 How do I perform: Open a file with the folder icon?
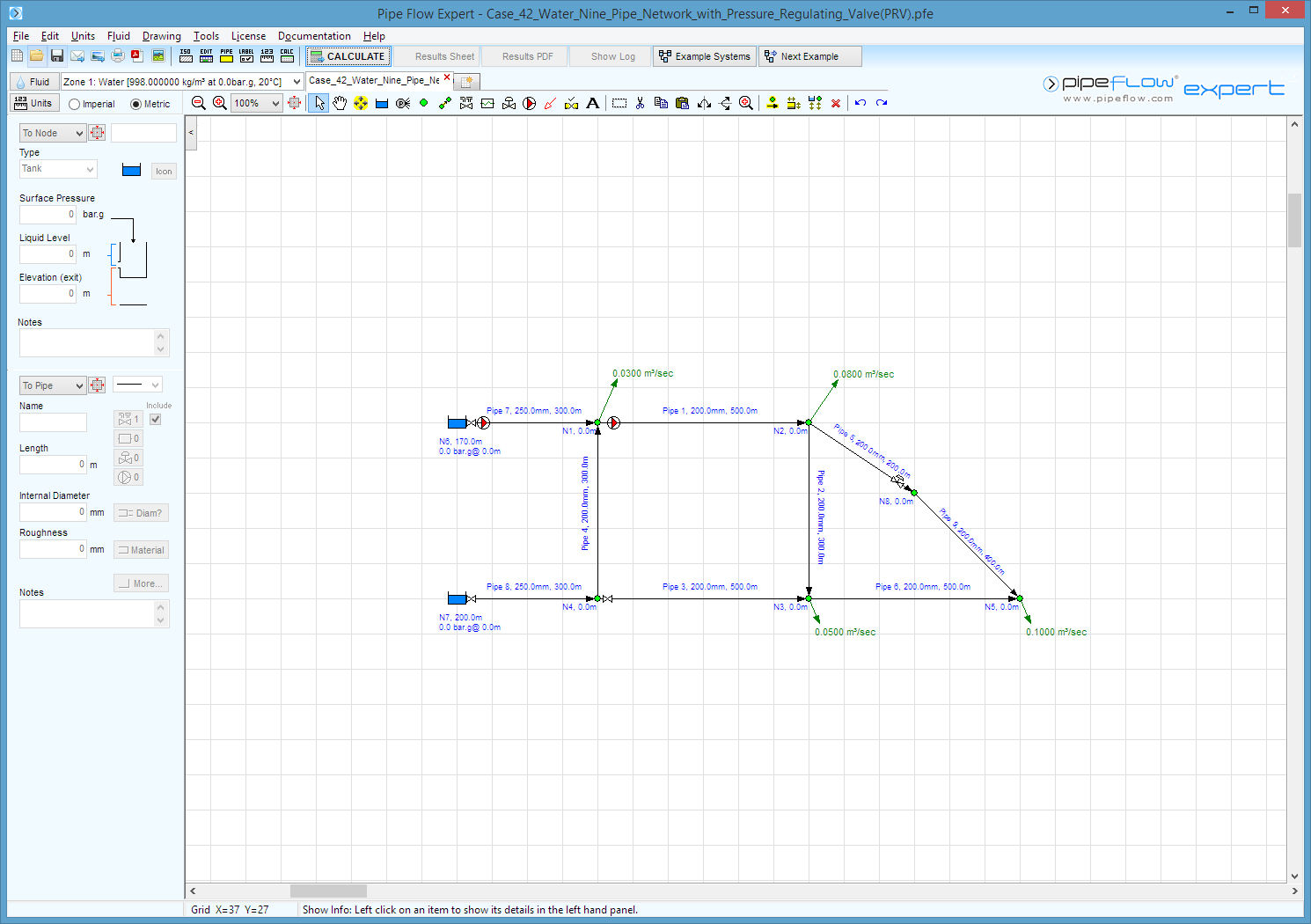[36, 56]
